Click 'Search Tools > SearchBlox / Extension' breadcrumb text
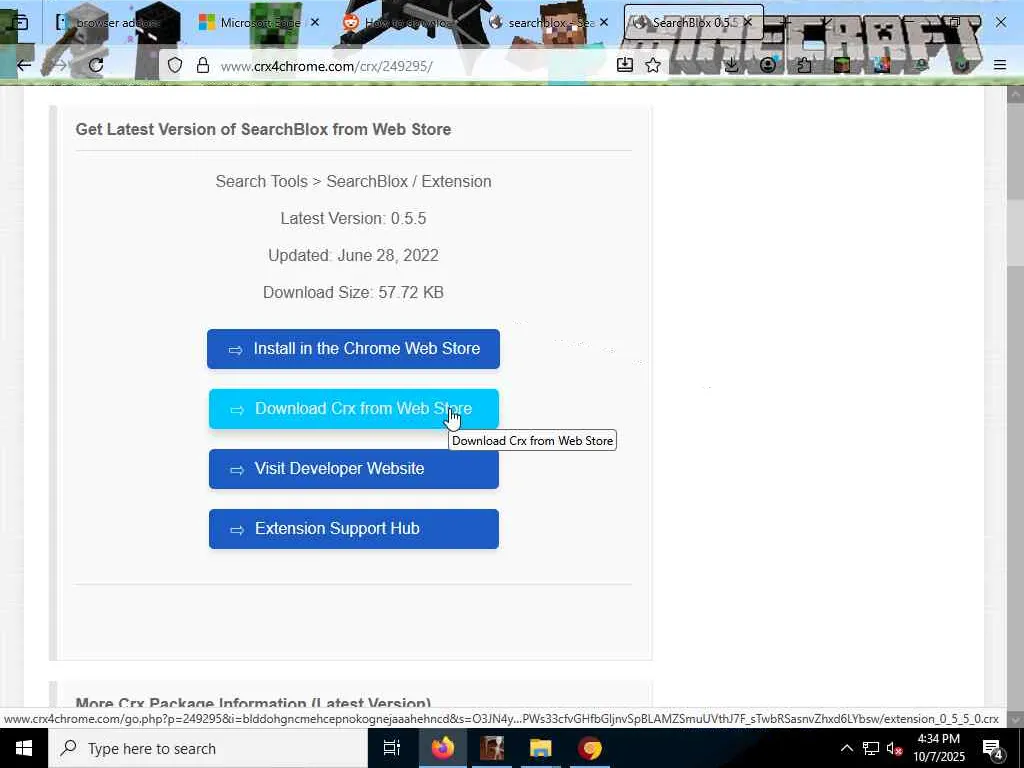Image resolution: width=1024 pixels, height=768 pixels. pos(353,182)
